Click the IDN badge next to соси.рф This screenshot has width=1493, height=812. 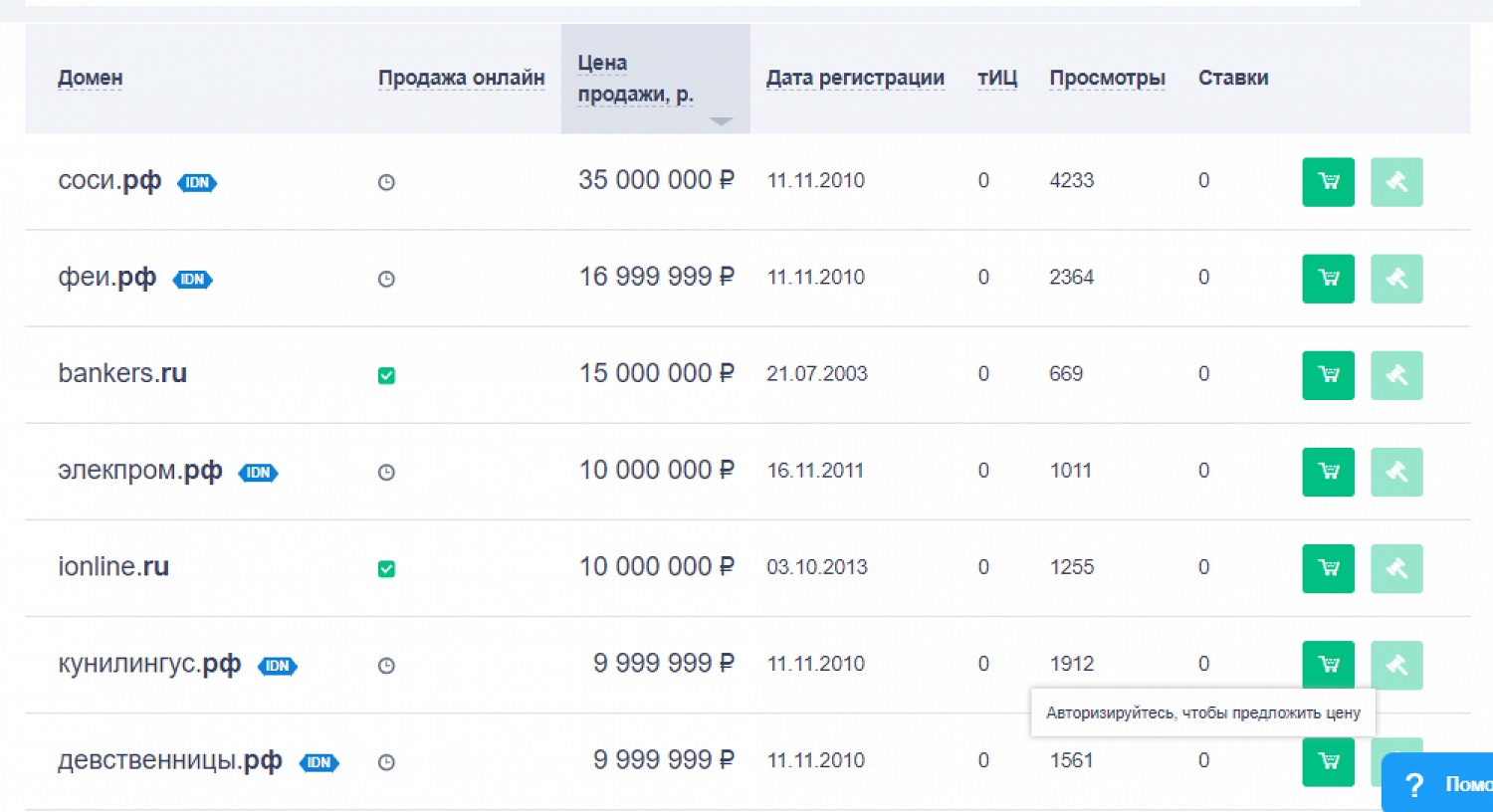tap(197, 182)
